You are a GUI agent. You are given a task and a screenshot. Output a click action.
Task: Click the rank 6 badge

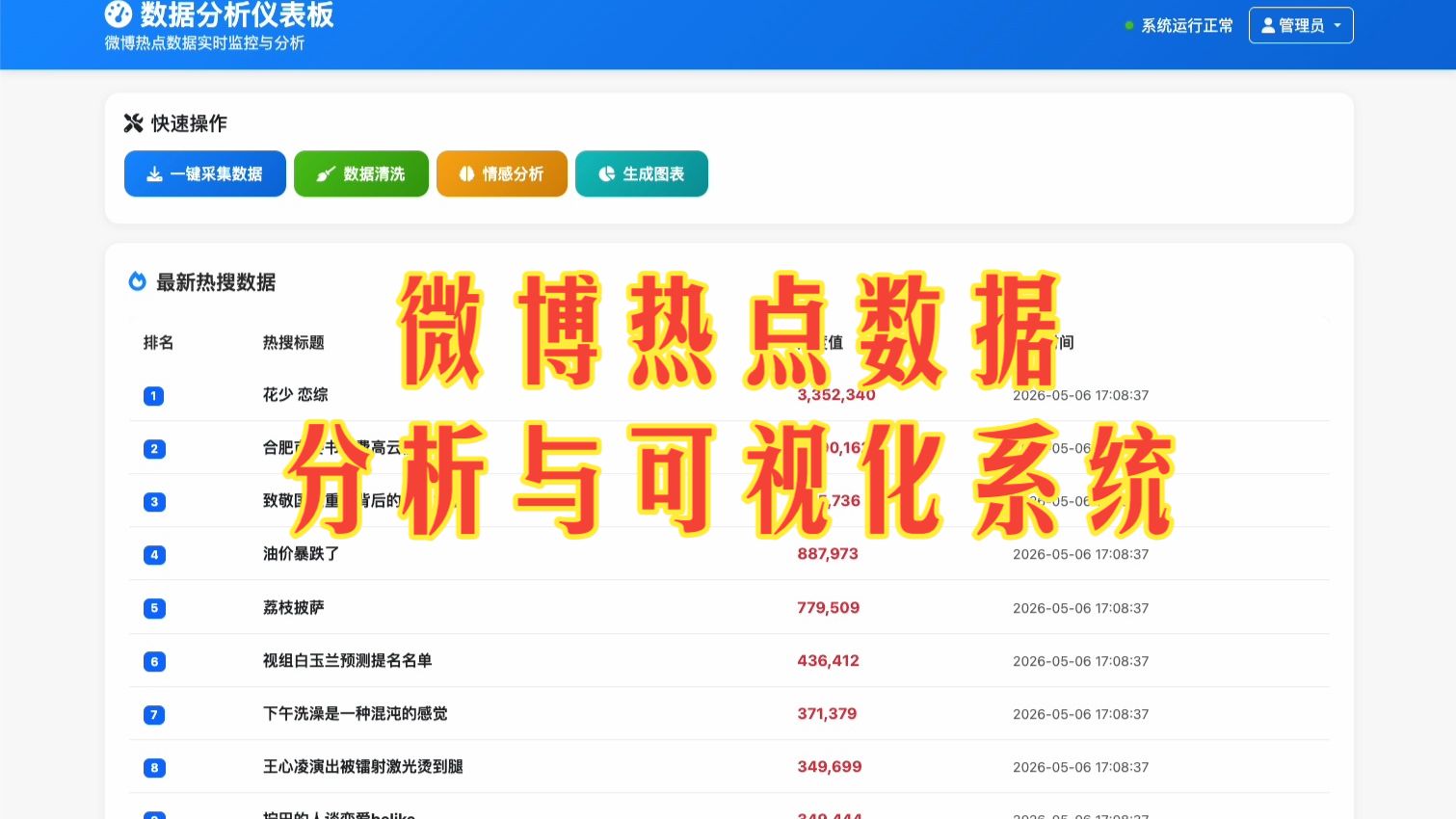(153, 662)
